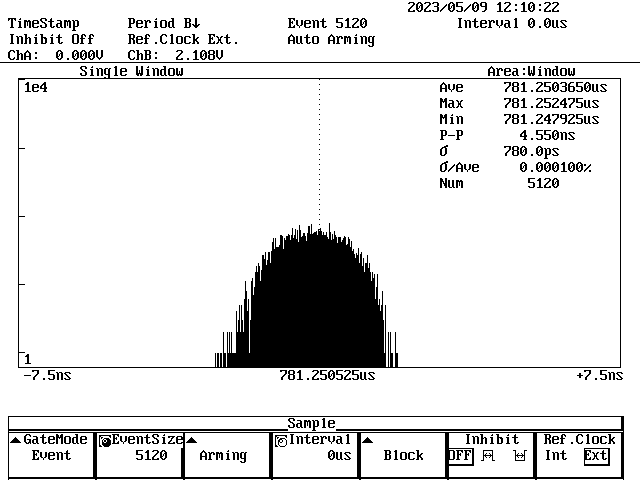640x480 pixels.
Task: Click the Block up-arrow icon
Action: 367,440
